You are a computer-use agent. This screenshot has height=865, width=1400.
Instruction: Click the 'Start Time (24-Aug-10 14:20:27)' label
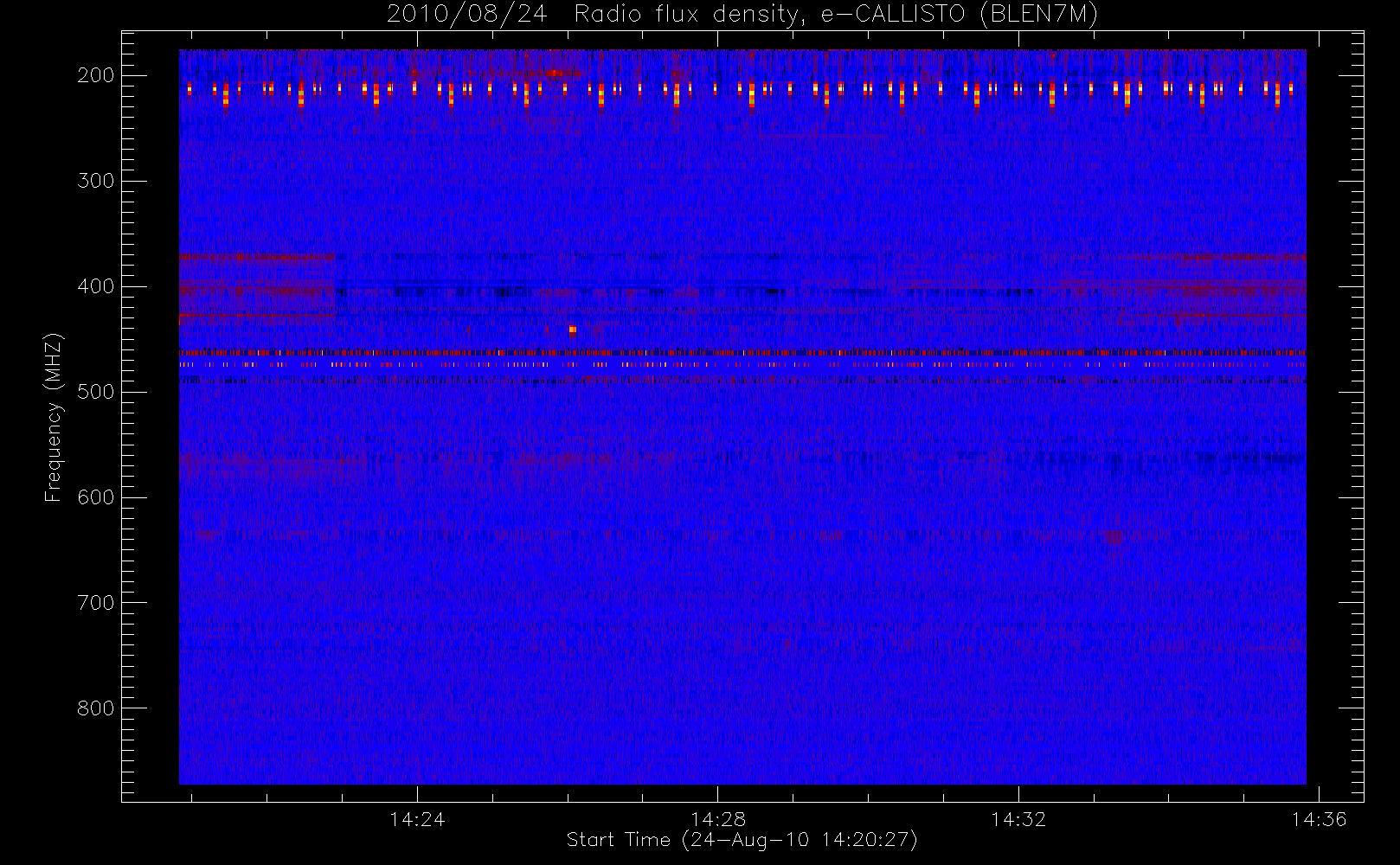click(742, 840)
